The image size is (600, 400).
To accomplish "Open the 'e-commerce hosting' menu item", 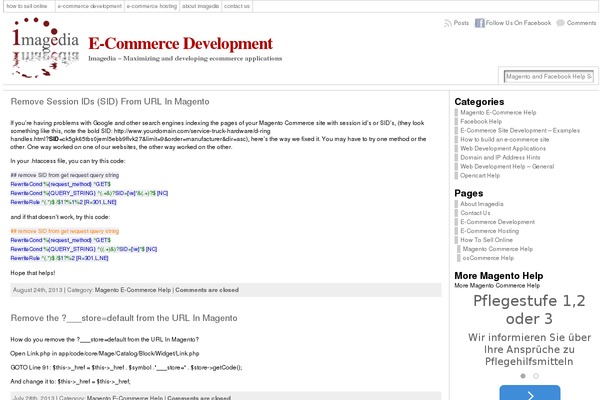I will tap(152, 6).
